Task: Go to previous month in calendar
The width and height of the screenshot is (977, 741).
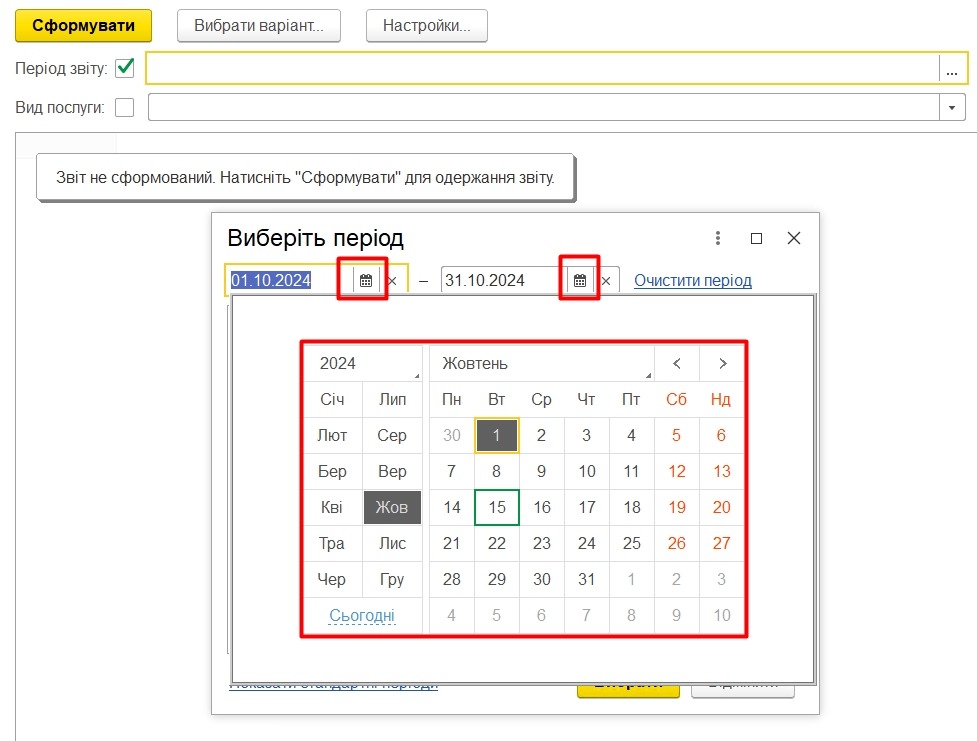Action: tap(677, 364)
